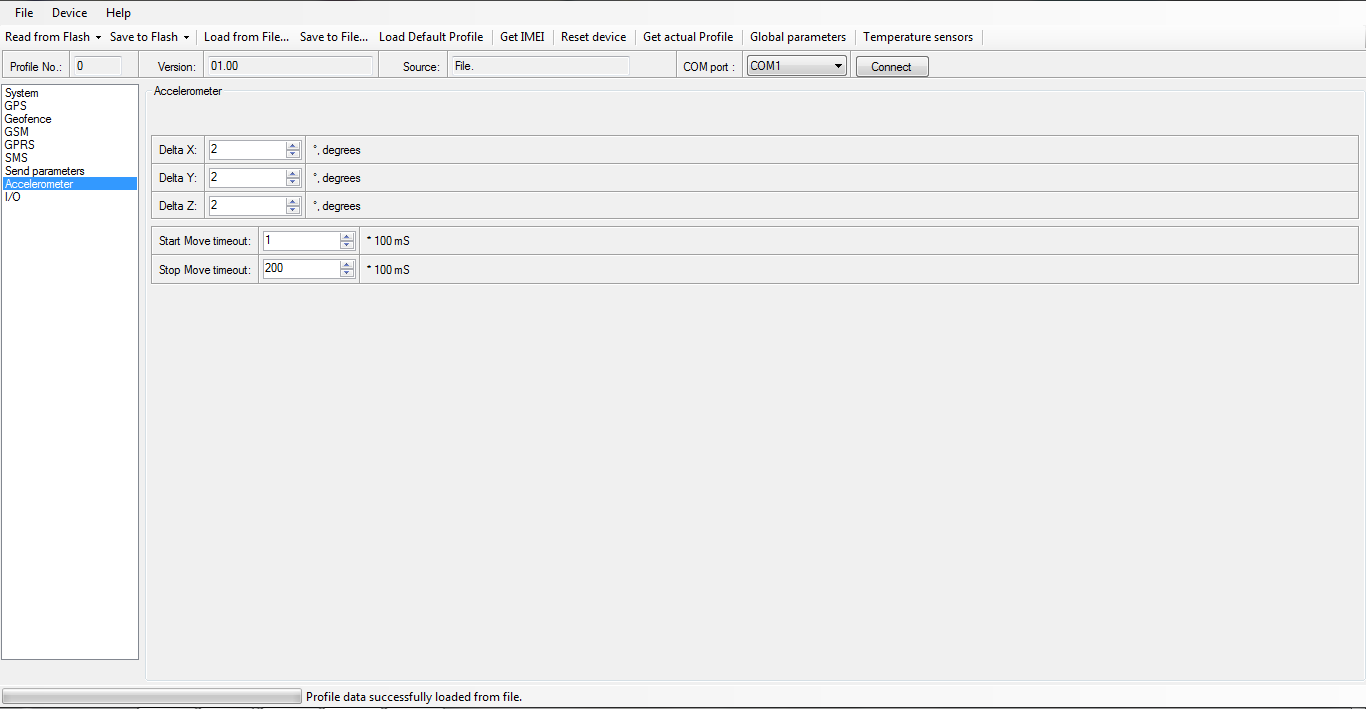The height and width of the screenshot is (709, 1366).
Task: Click Reset device in toolbar
Action: click(x=593, y=37)
